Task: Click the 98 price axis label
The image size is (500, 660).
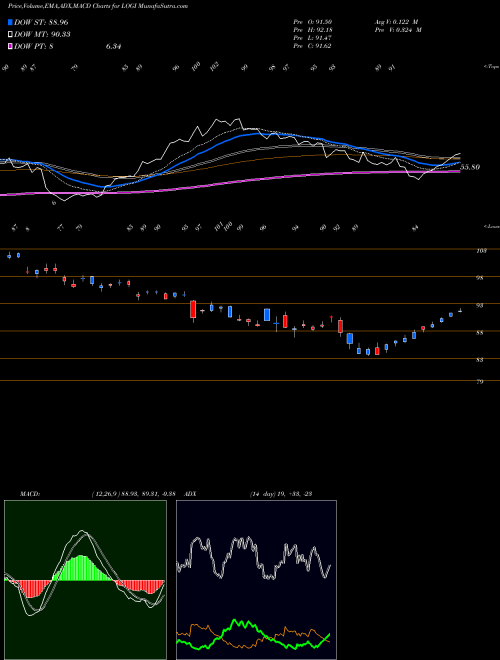Action: [480, 278]
